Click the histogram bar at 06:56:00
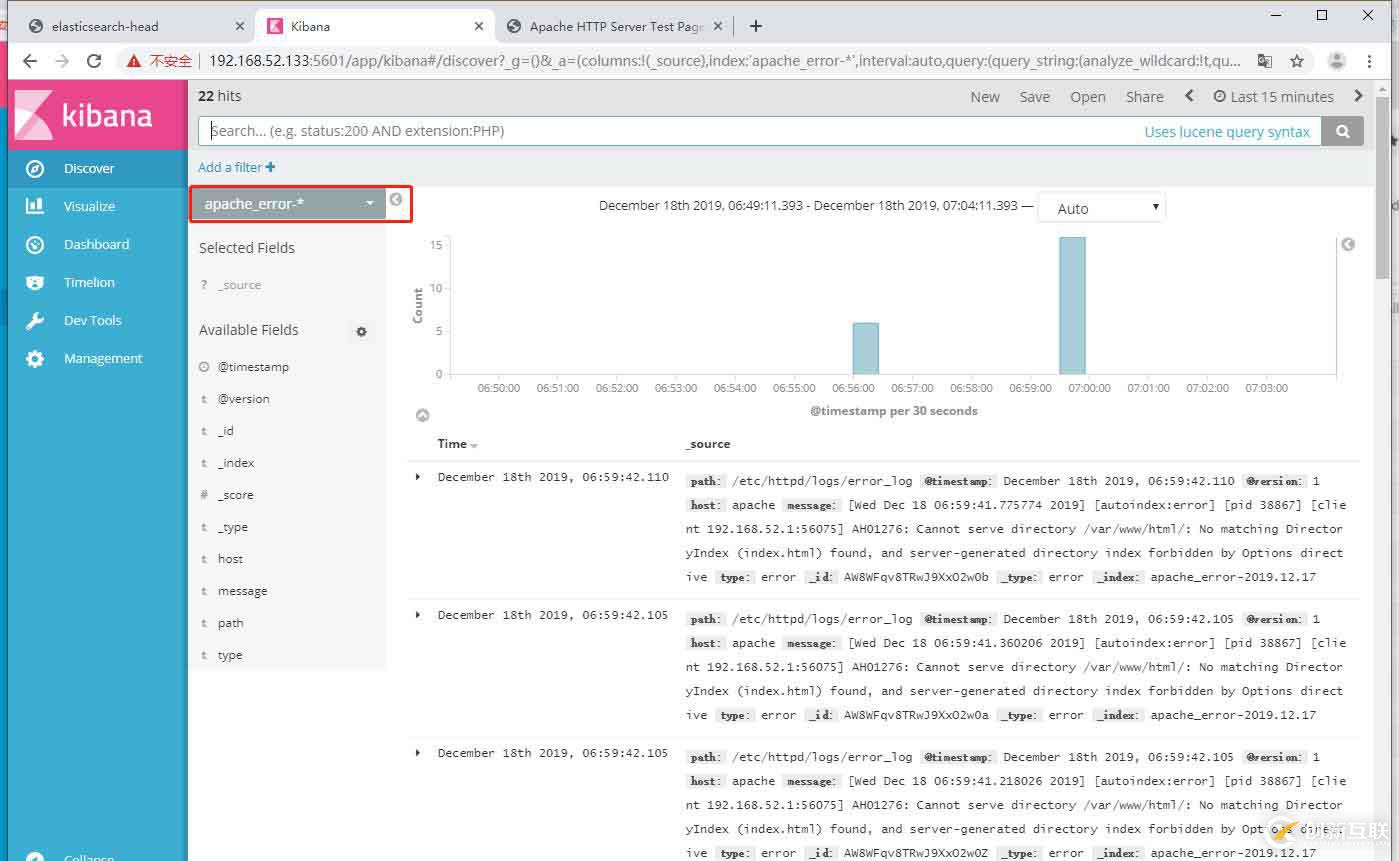Image resolution: width=1399 pixels, height=861 pixels. (865, 348)
